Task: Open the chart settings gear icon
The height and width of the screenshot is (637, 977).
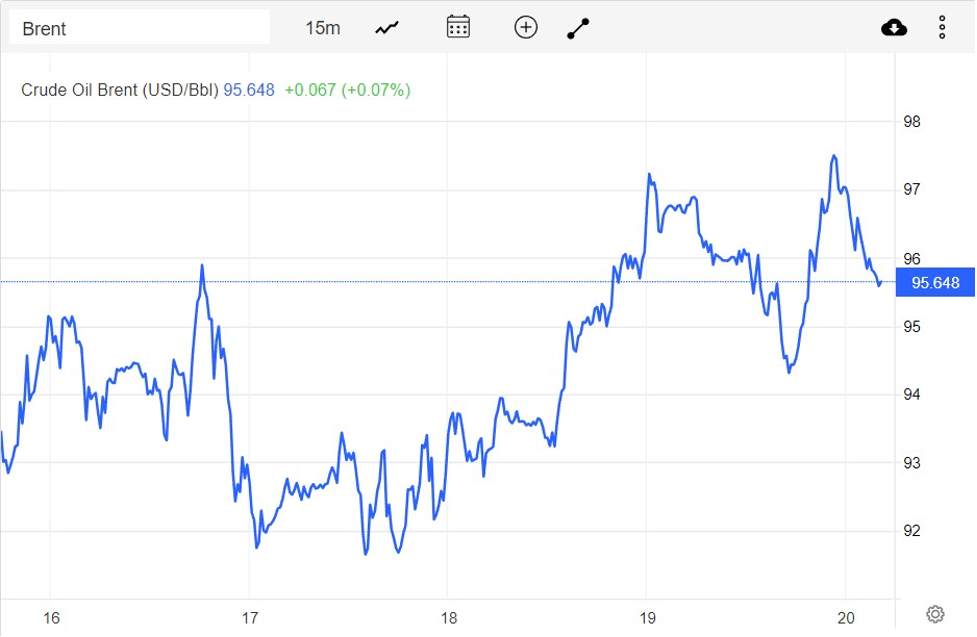Action: click(935, 612)
